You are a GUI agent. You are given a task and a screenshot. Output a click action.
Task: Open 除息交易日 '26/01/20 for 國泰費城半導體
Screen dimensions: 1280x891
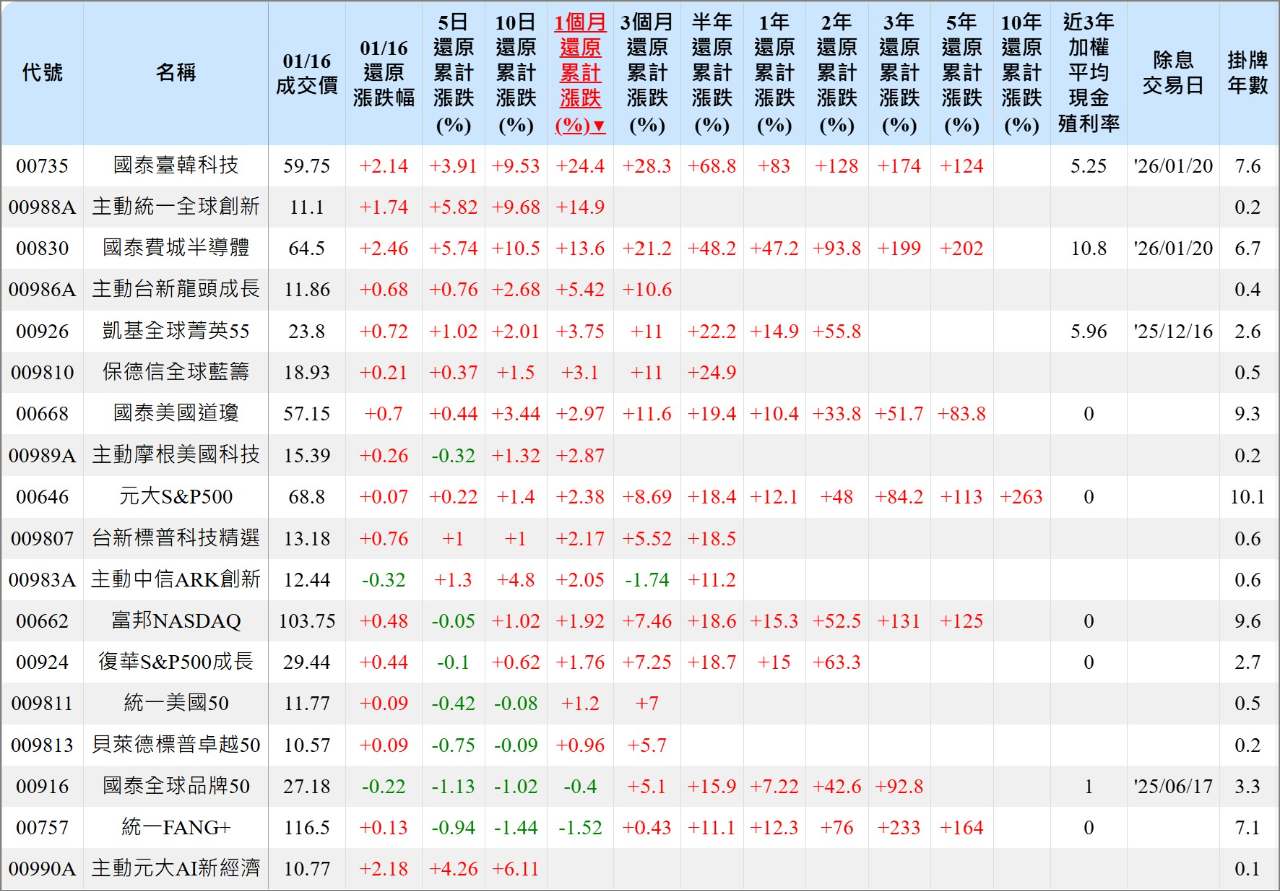click(x=1173, y=248)
